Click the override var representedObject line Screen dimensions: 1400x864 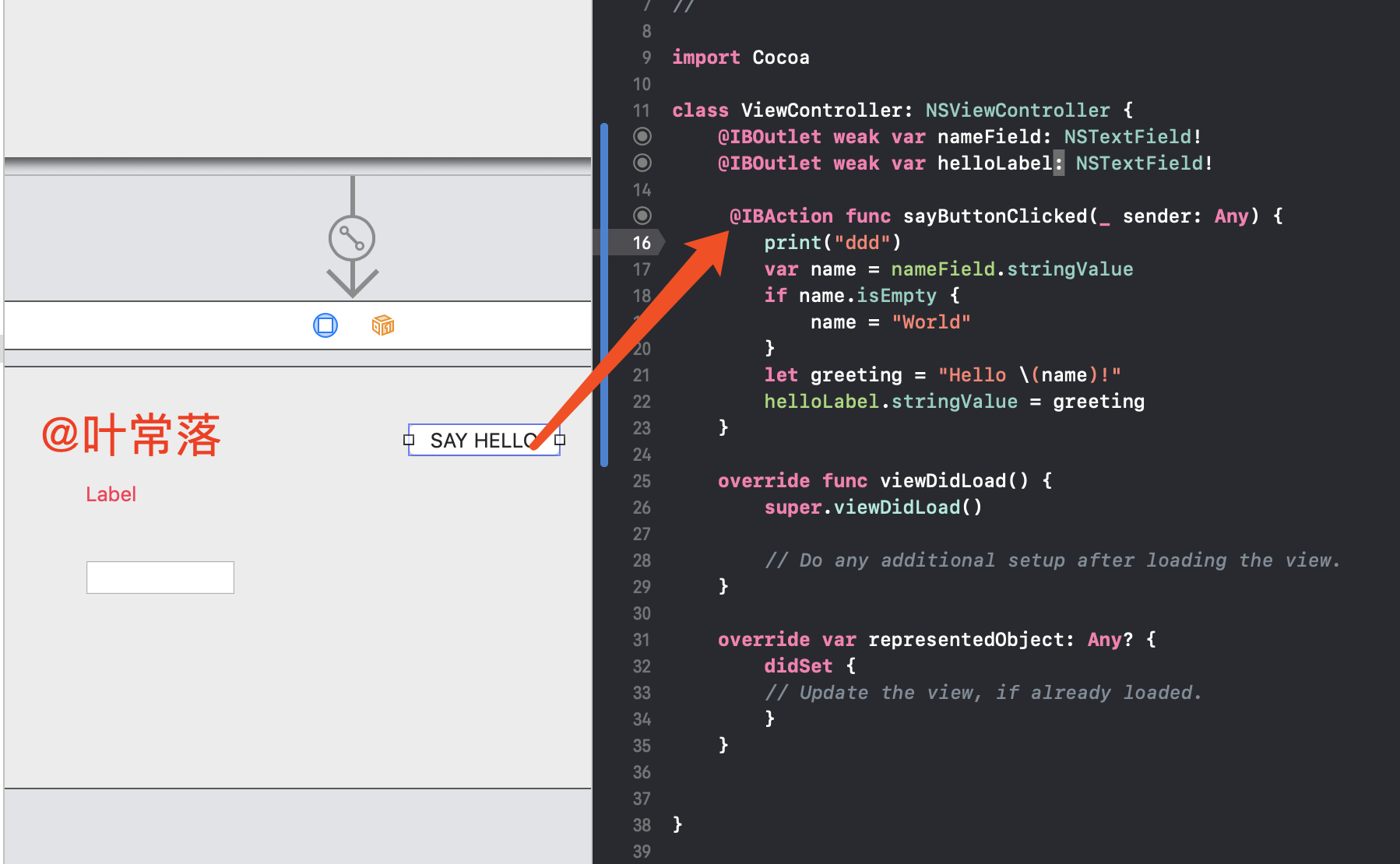[x=937, y=640]
